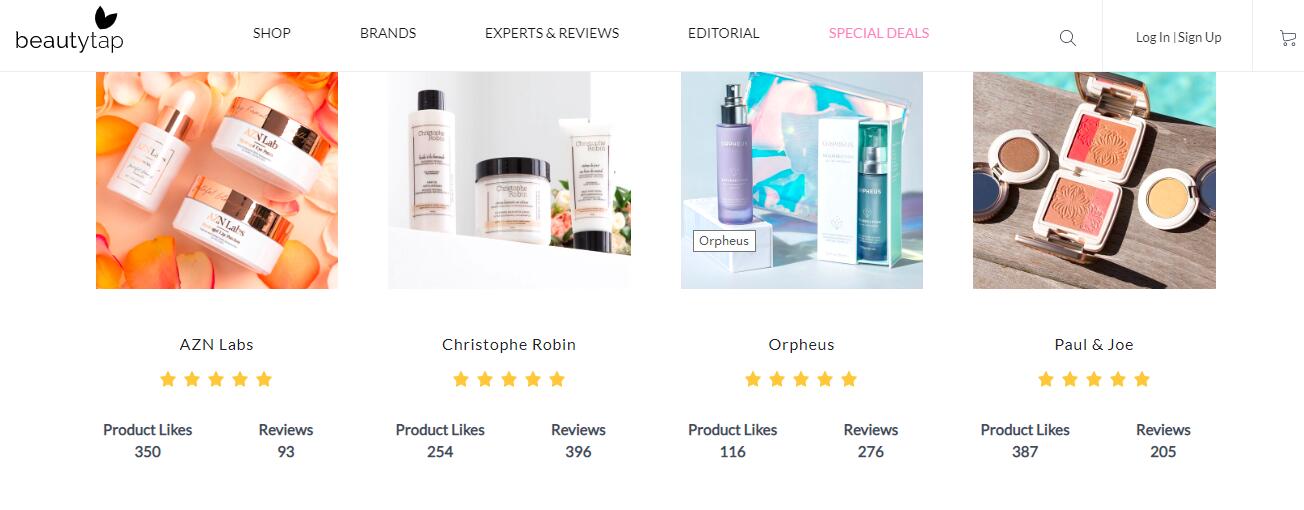Image resolution: width=1304 pixels, height=510 pixels.
Task: Open the EDITORIAL menu
Action: 724,33
